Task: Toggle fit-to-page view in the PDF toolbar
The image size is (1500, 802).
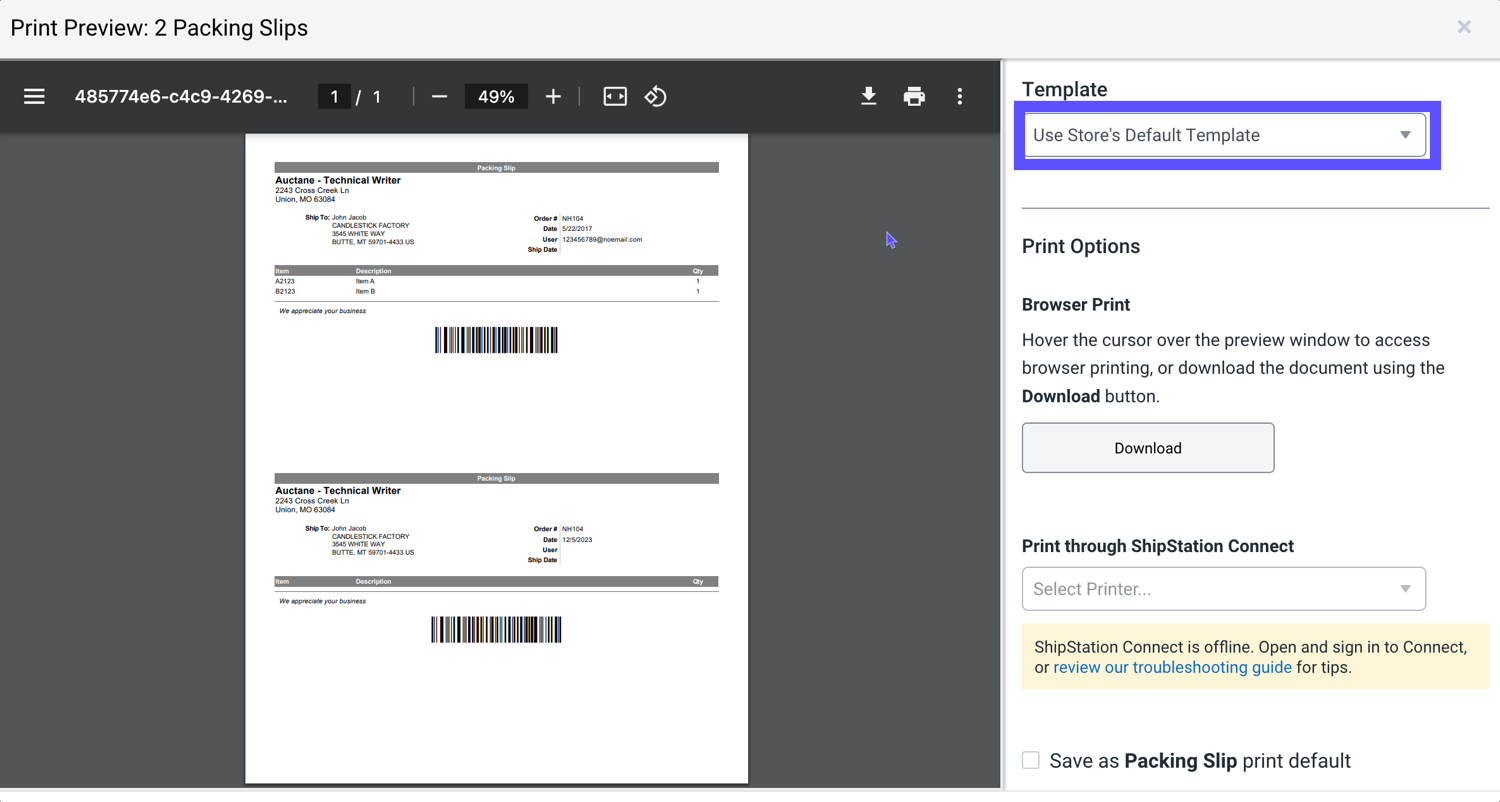Action: pyautogui.click(x=614, y=96)
